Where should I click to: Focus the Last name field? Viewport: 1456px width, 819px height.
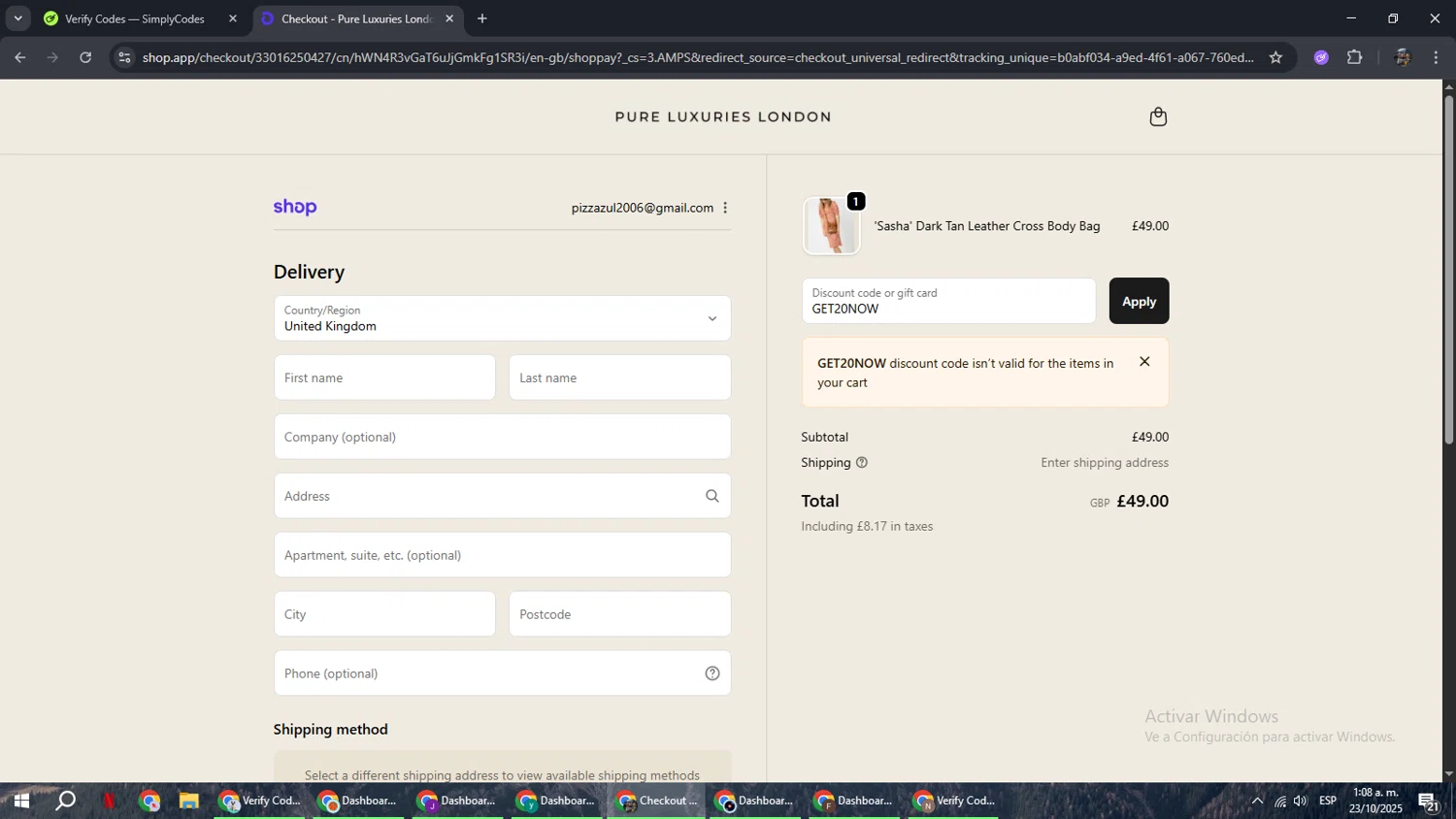point(619,377)
